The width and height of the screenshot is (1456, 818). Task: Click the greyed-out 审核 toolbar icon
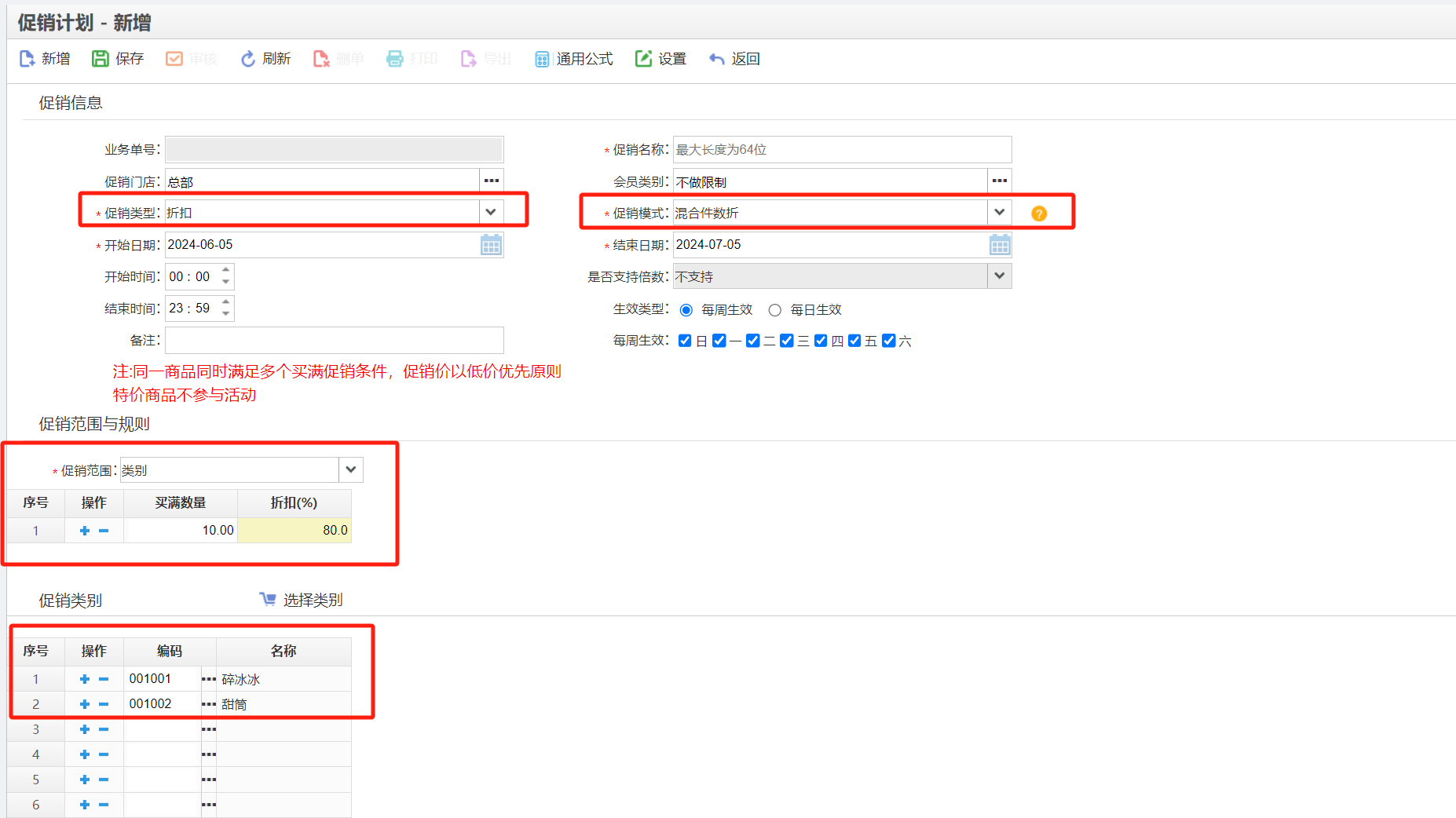point(174,59)
